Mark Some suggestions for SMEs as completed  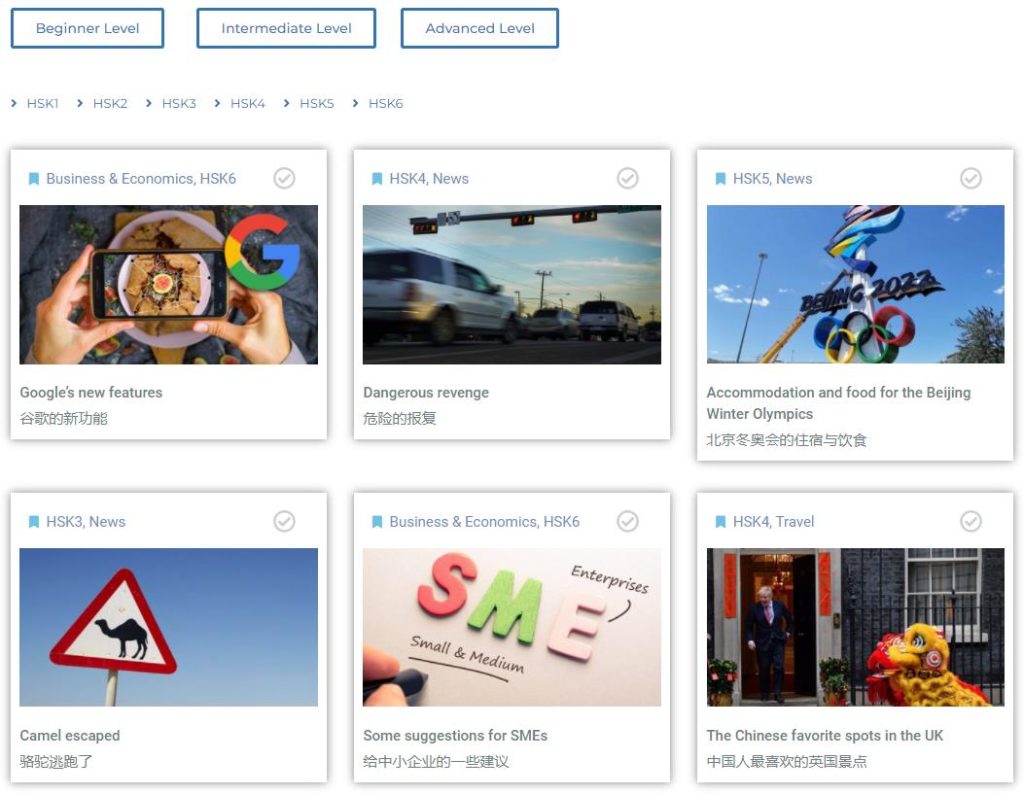tap(627, 521)
